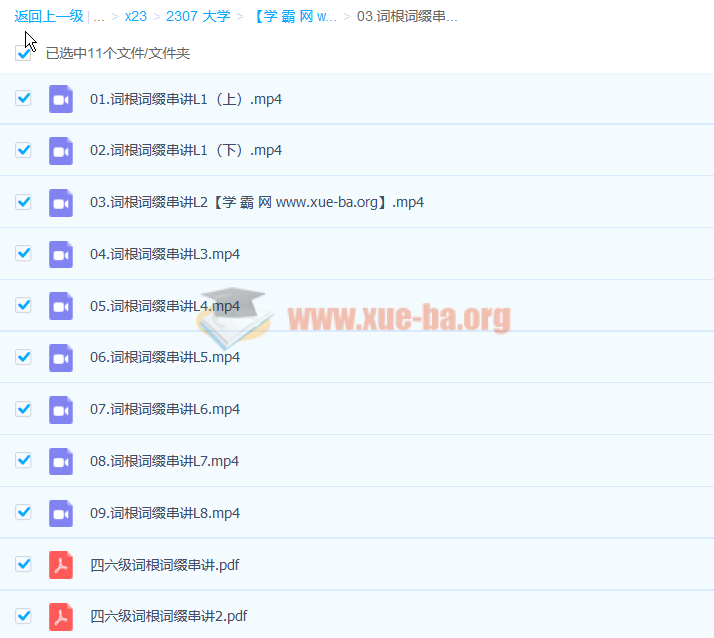Uncheck the 02.词根词缀串讲L1（下）.mp4 checkbox

pyautogui.click(x=24, y=150)
